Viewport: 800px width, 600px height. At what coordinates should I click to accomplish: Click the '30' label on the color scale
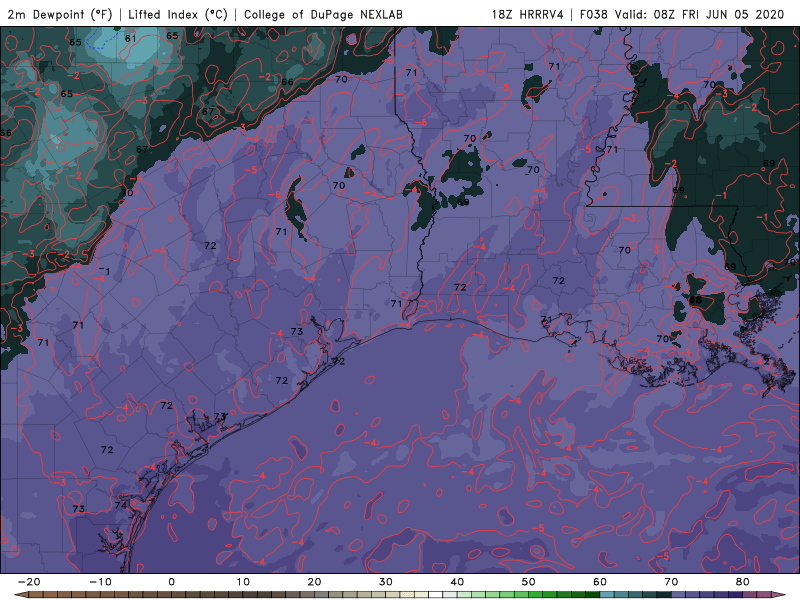tap(386, 582)
